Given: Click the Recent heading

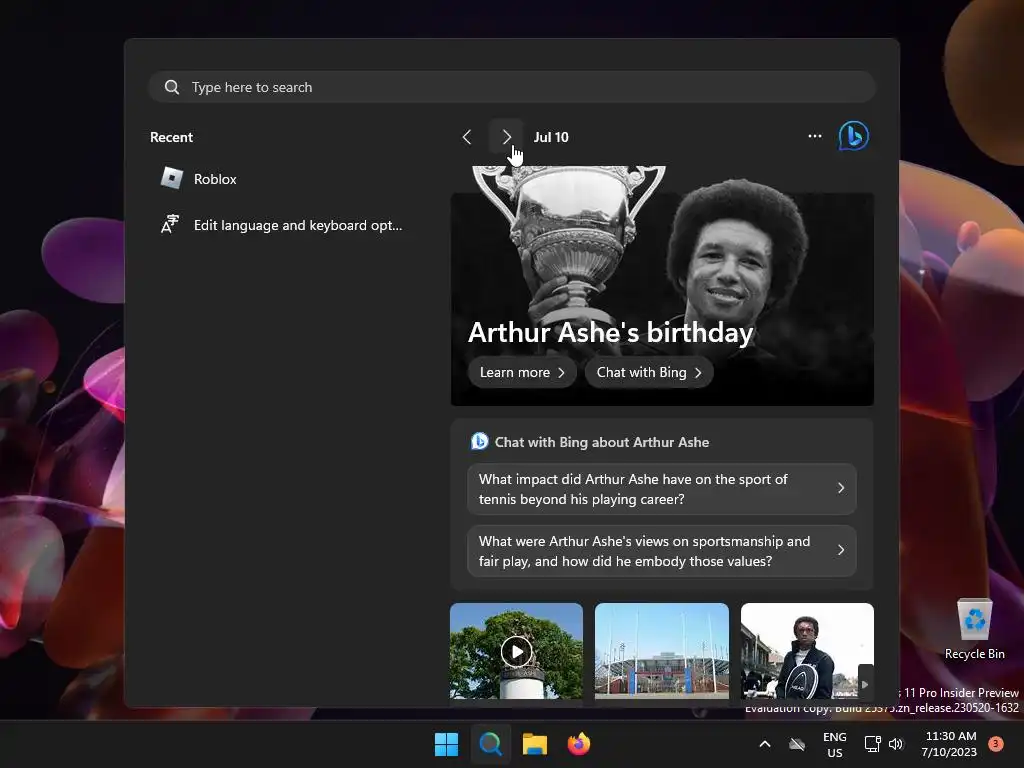Looking at the screenshot, I should [172, 137].
